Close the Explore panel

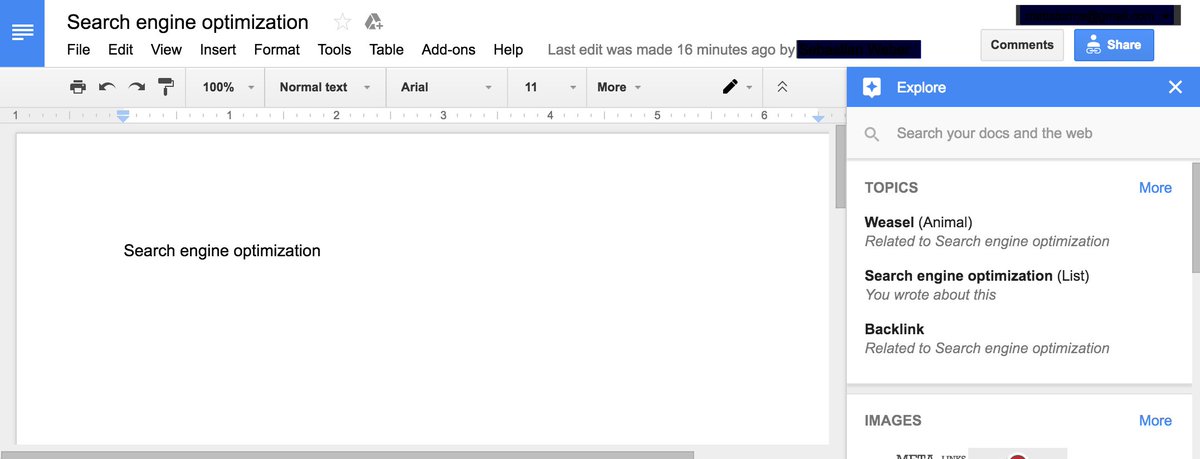[x=1175, y=88]
